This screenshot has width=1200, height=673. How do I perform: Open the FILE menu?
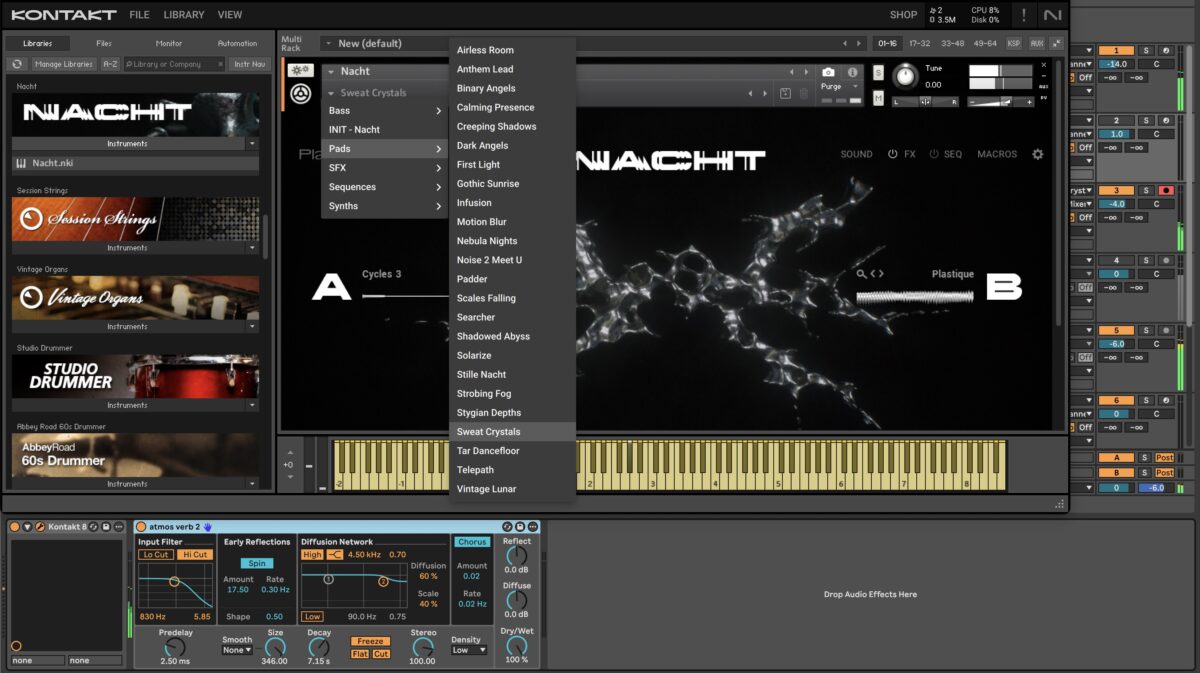pyautogui.click(x=139, y=15)
